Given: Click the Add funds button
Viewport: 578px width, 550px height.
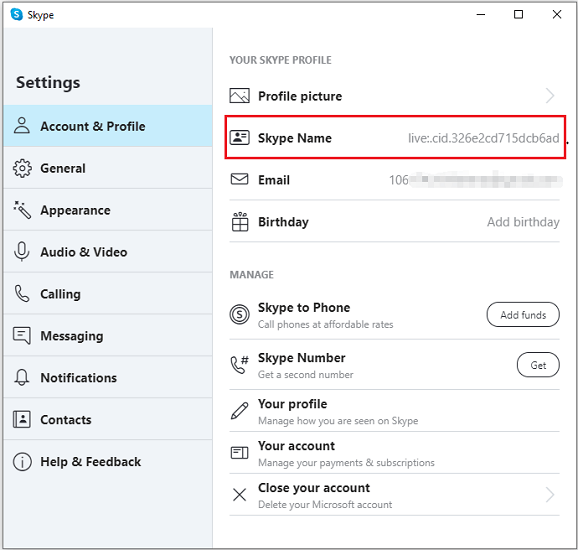Looking at the screenshot, I should [523, 314].
